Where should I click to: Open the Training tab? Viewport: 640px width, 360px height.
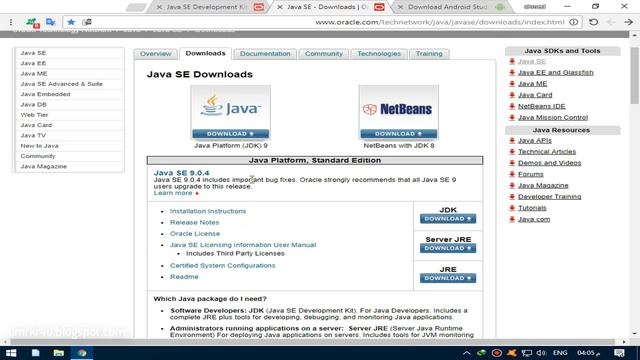coord(429,53)
